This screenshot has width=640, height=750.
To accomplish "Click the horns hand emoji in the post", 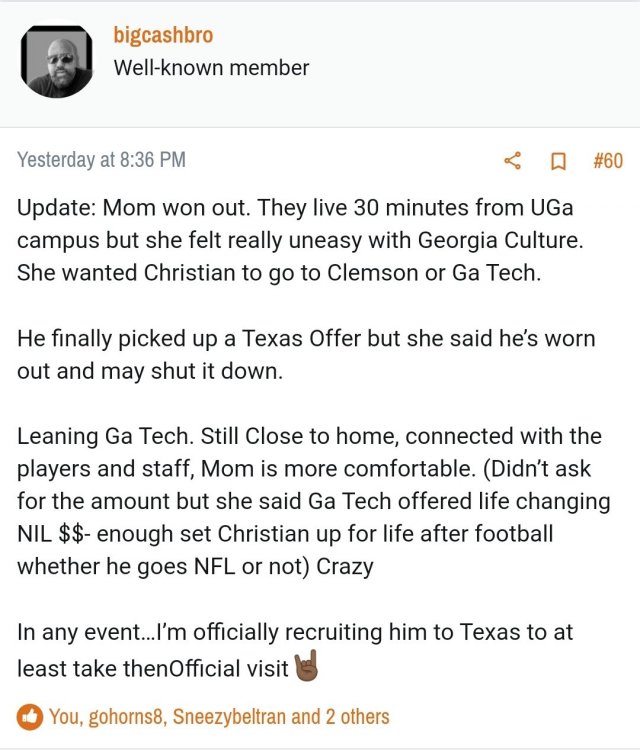I will pyautogui.click(x=305, y=667).
